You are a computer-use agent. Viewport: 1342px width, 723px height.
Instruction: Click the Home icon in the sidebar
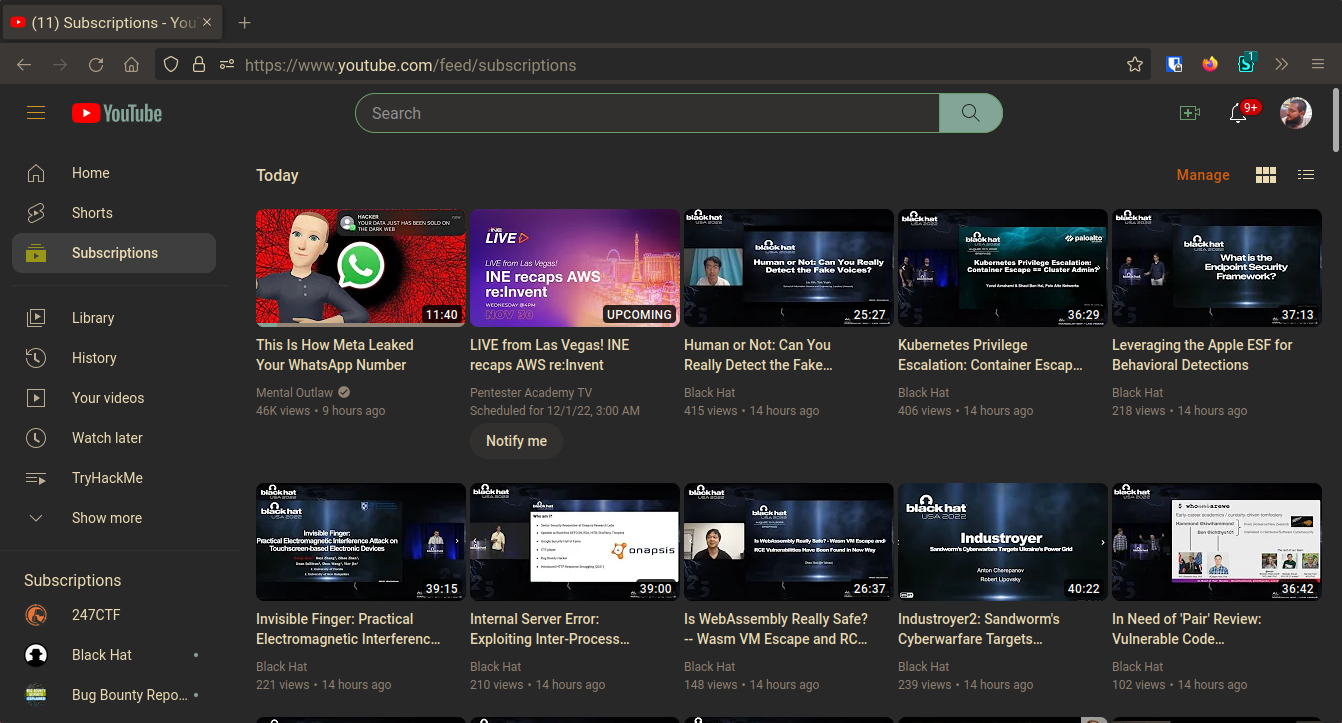(36, 173)
